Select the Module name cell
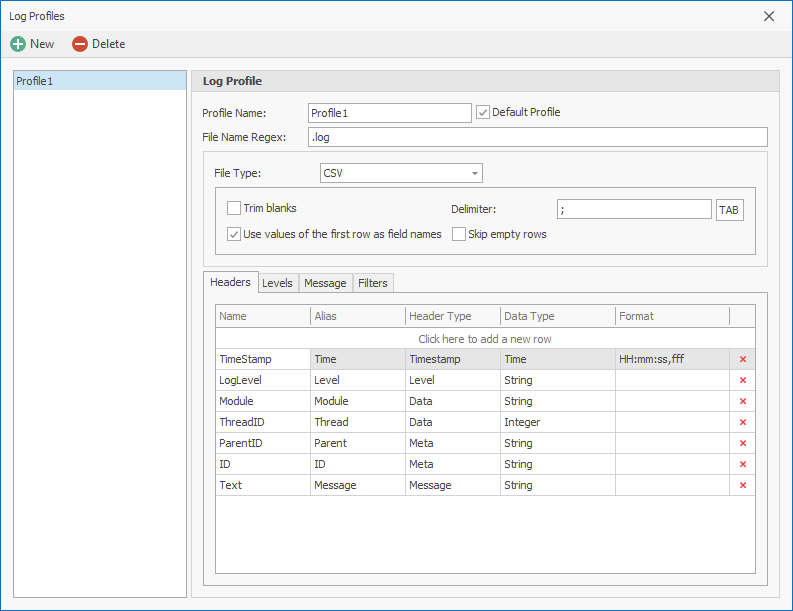The height and width of the screenshot is (611, 793). 262,401
